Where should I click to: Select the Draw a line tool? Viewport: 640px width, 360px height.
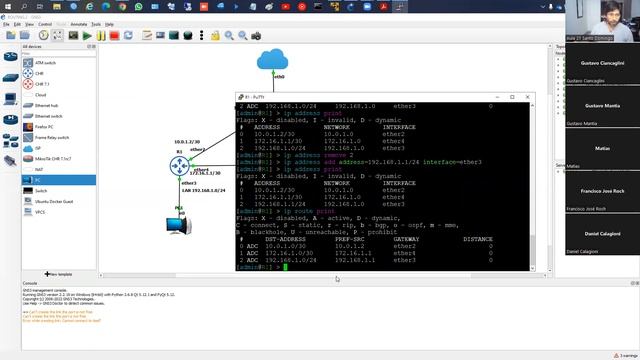tap(201, 36)
